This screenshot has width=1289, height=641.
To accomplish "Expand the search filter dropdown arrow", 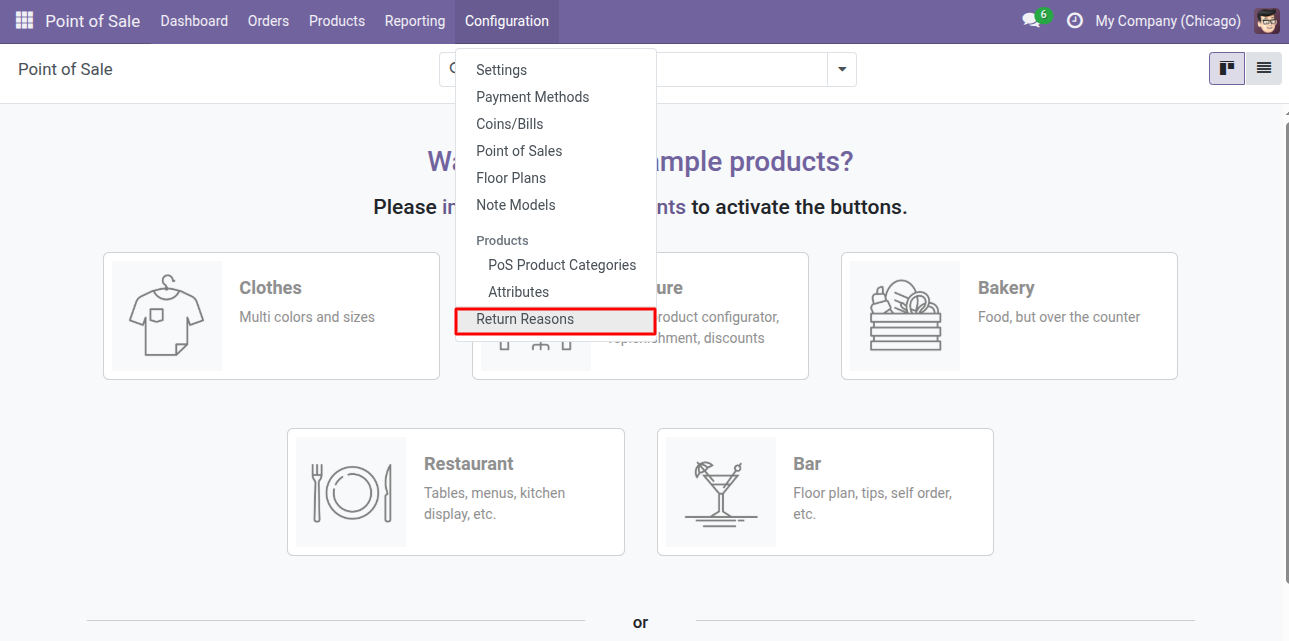I will pyautogui.click(x=841, y=69).
